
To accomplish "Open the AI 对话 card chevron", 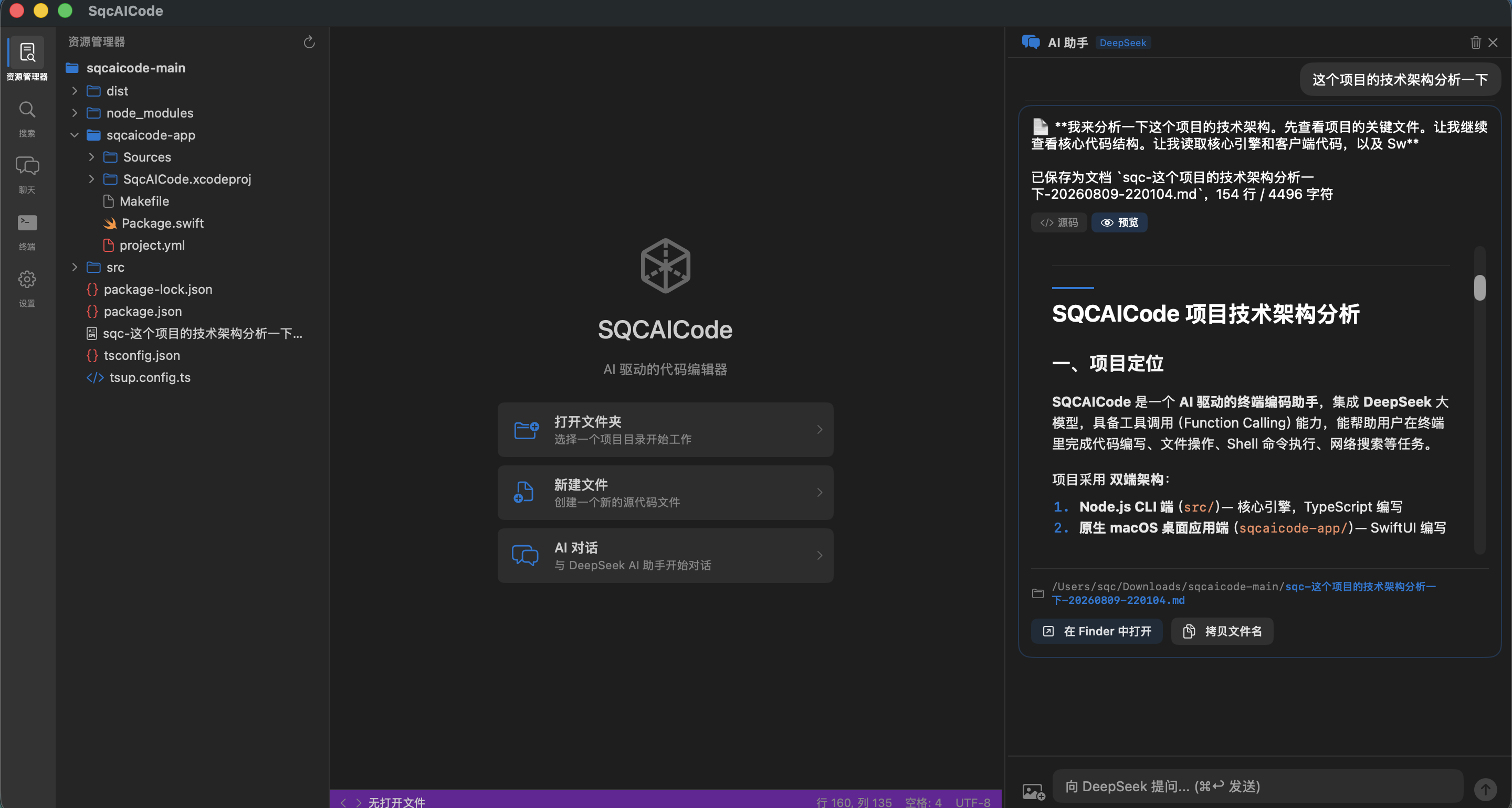I will point(820,555).
